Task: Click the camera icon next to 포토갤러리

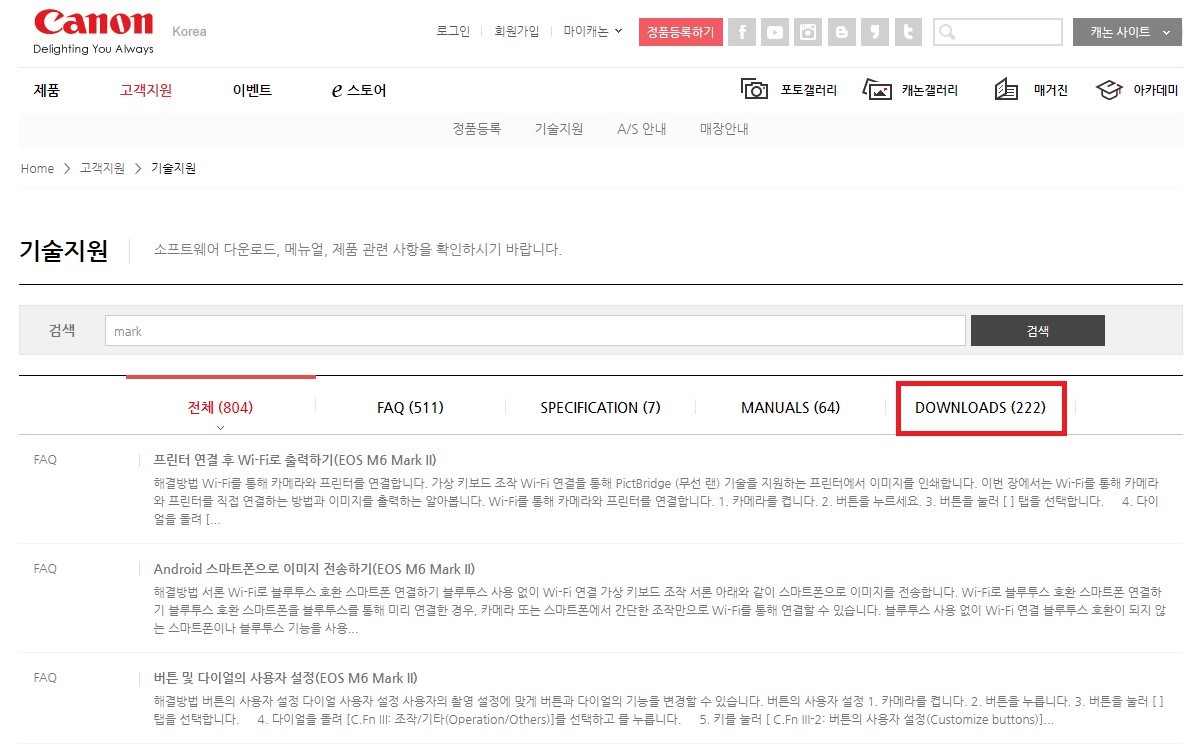Action: coord(754,89)
